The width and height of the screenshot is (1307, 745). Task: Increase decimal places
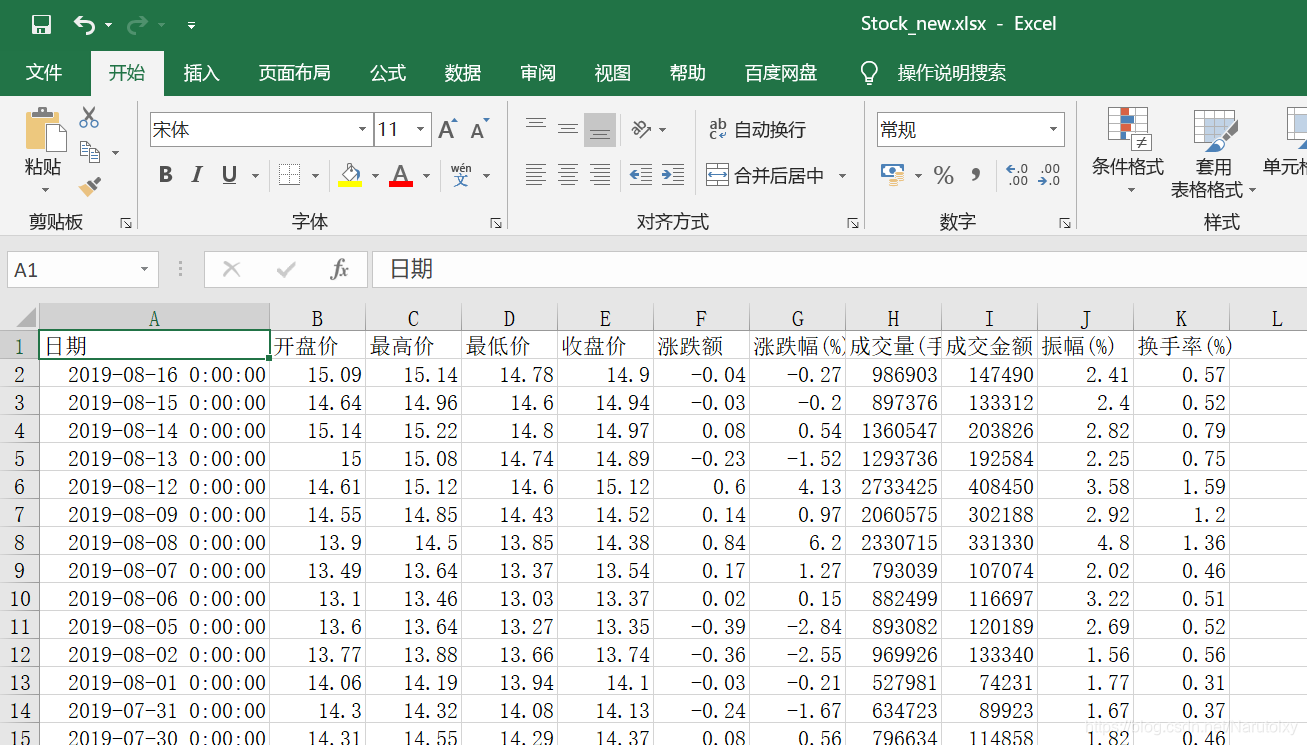tap(1017, 175)
